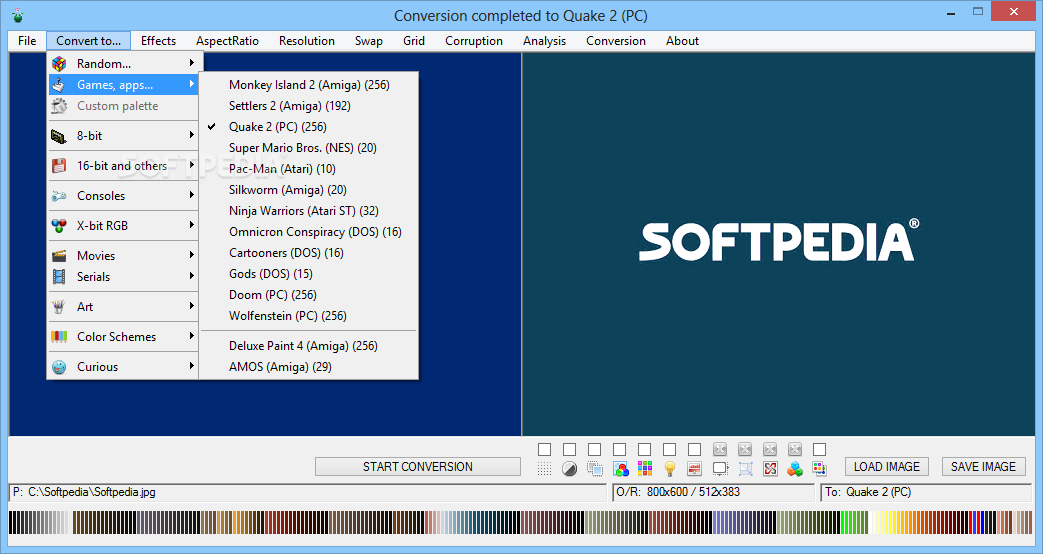Click the stacked palette cards icon
Image resolution: width=1043 pixels, height=554 pixels.
[820, 469]
